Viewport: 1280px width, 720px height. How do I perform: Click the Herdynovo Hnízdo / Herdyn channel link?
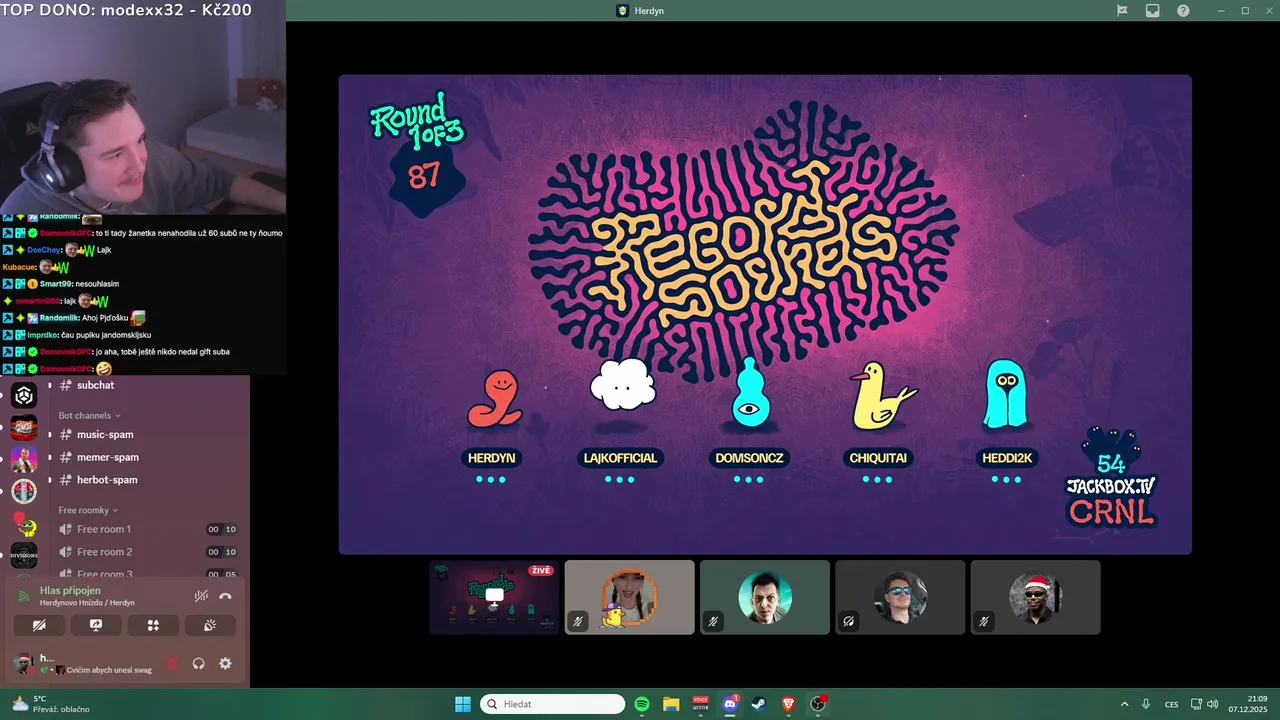click(x=87, y=603)
